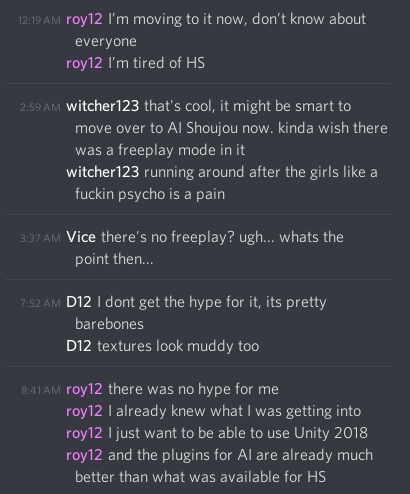Click roy12 username at 12:19 AM message

tap(84, 20)
